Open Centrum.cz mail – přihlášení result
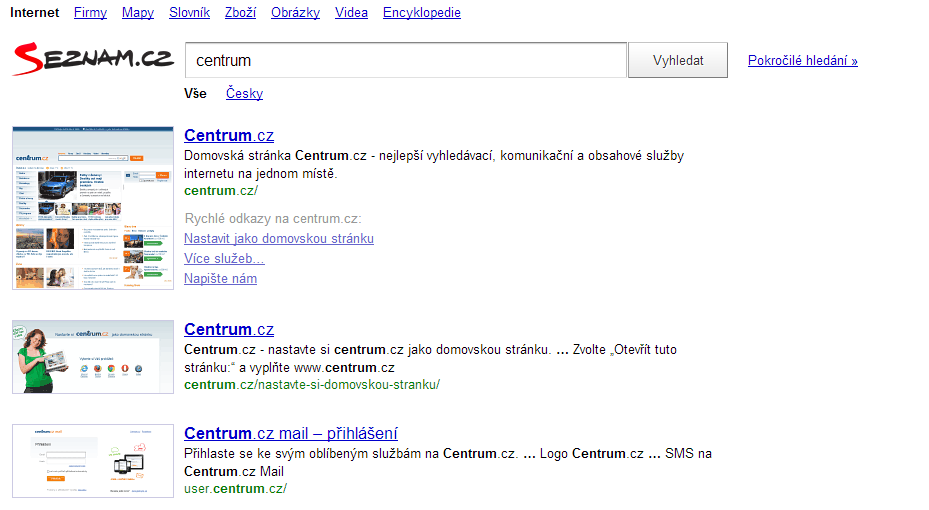The width and height of the screenshot is (929, 510). click(290, 433)
